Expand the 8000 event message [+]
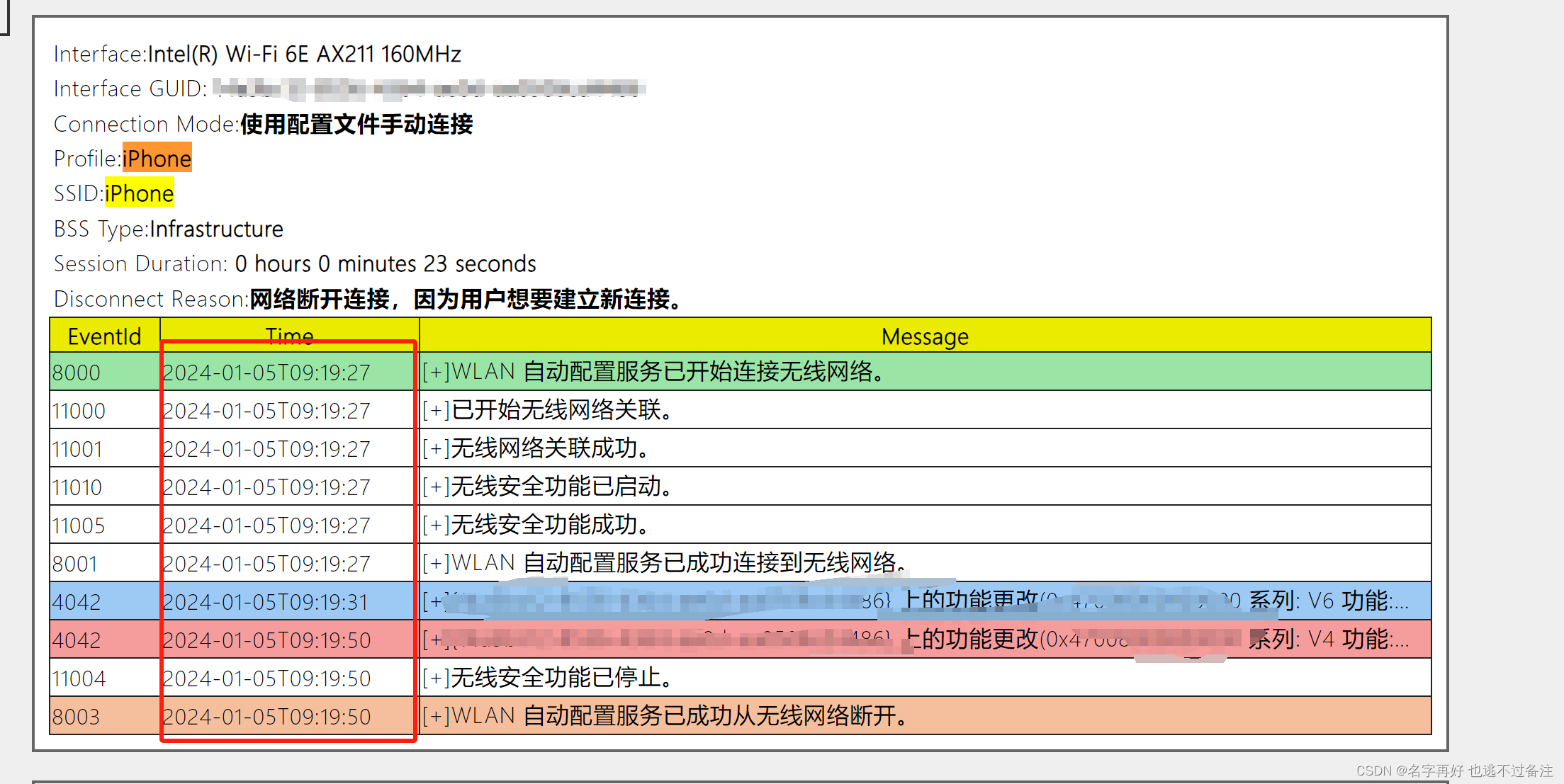1564x784 pixels. coord(436,372)
